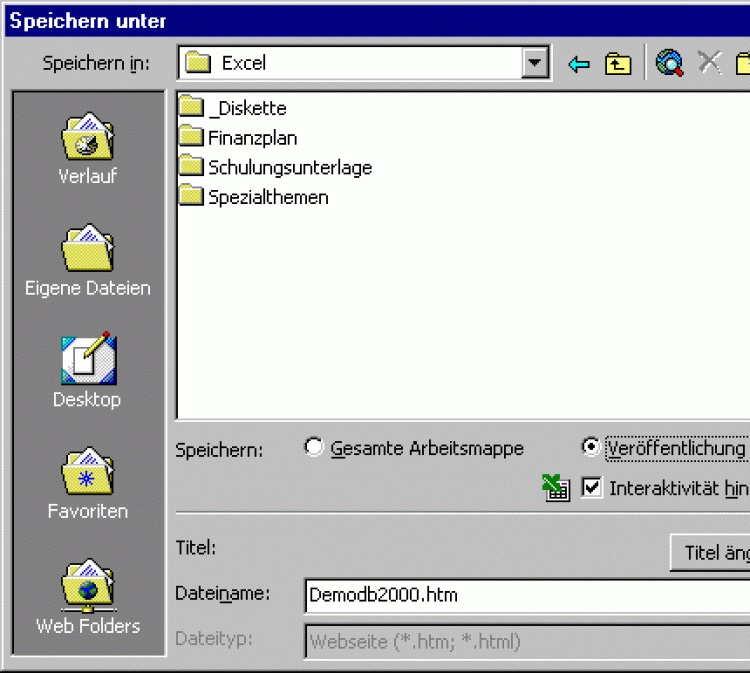This screenshot has width=750, height=673.
Task: Uncheck the Interaktivität hinzufügen checkbox
Action: (x=592, y=488)
